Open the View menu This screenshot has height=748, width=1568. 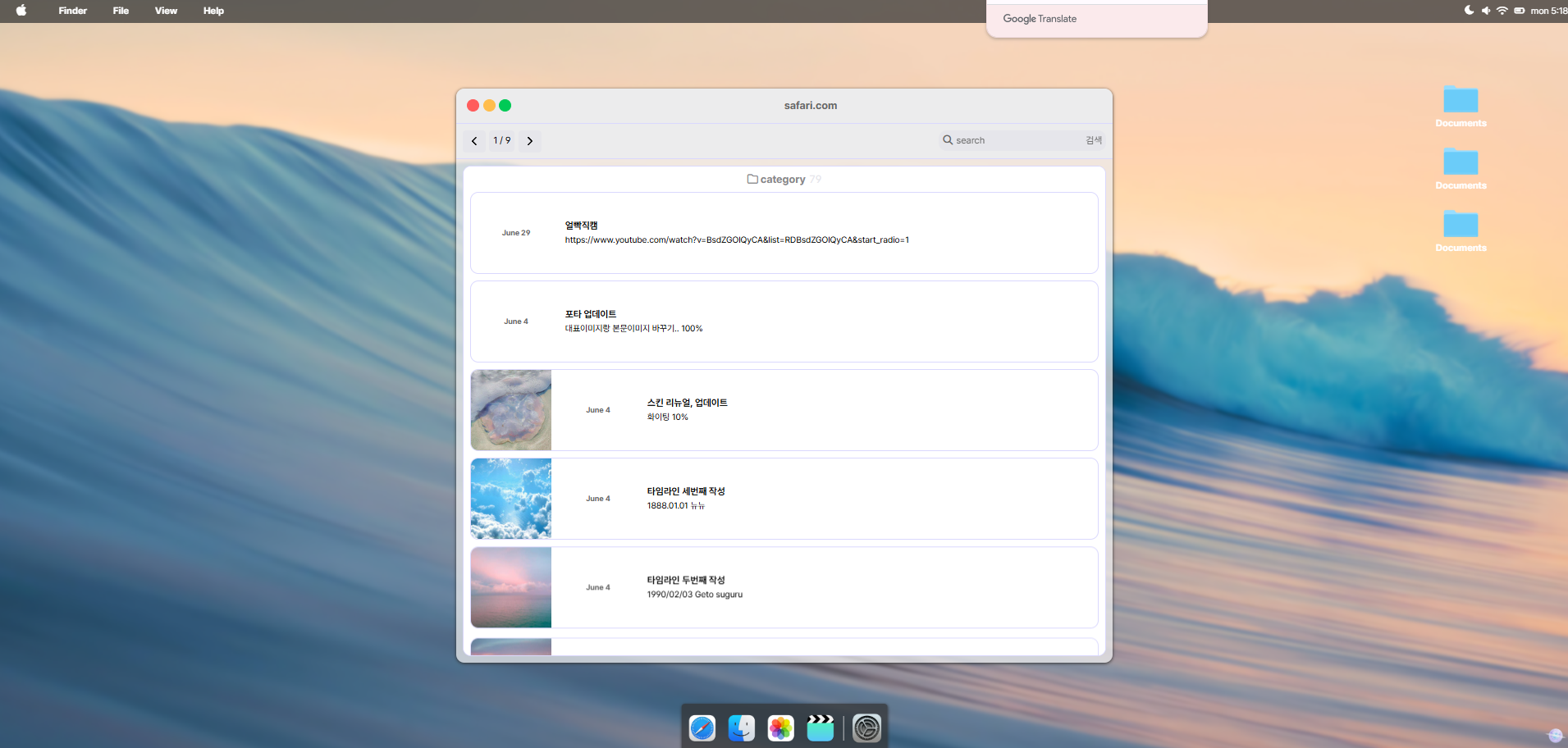coord(167,11)
